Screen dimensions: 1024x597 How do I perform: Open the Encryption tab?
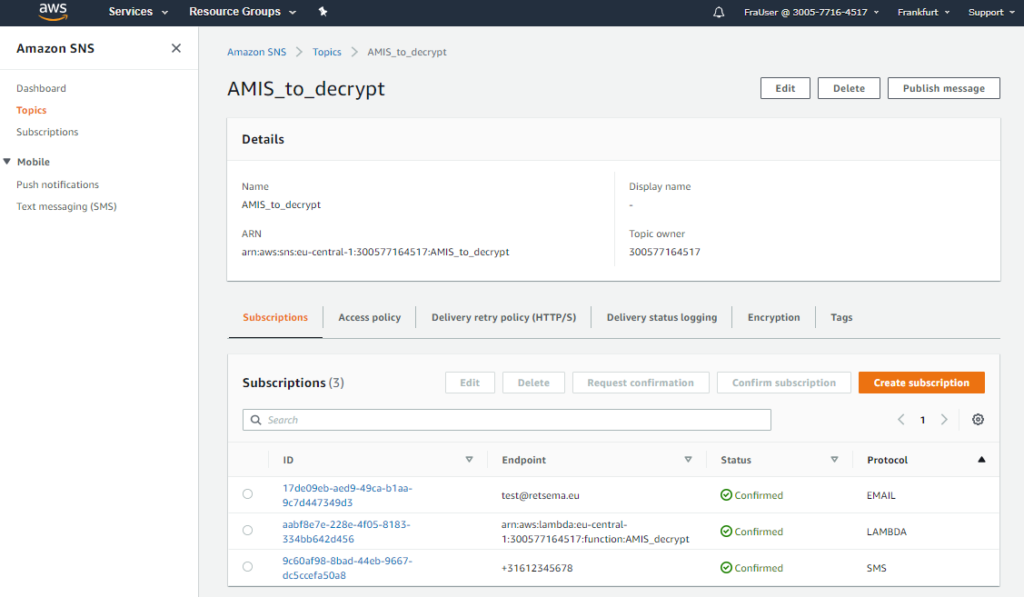click(x=773, y=318)
